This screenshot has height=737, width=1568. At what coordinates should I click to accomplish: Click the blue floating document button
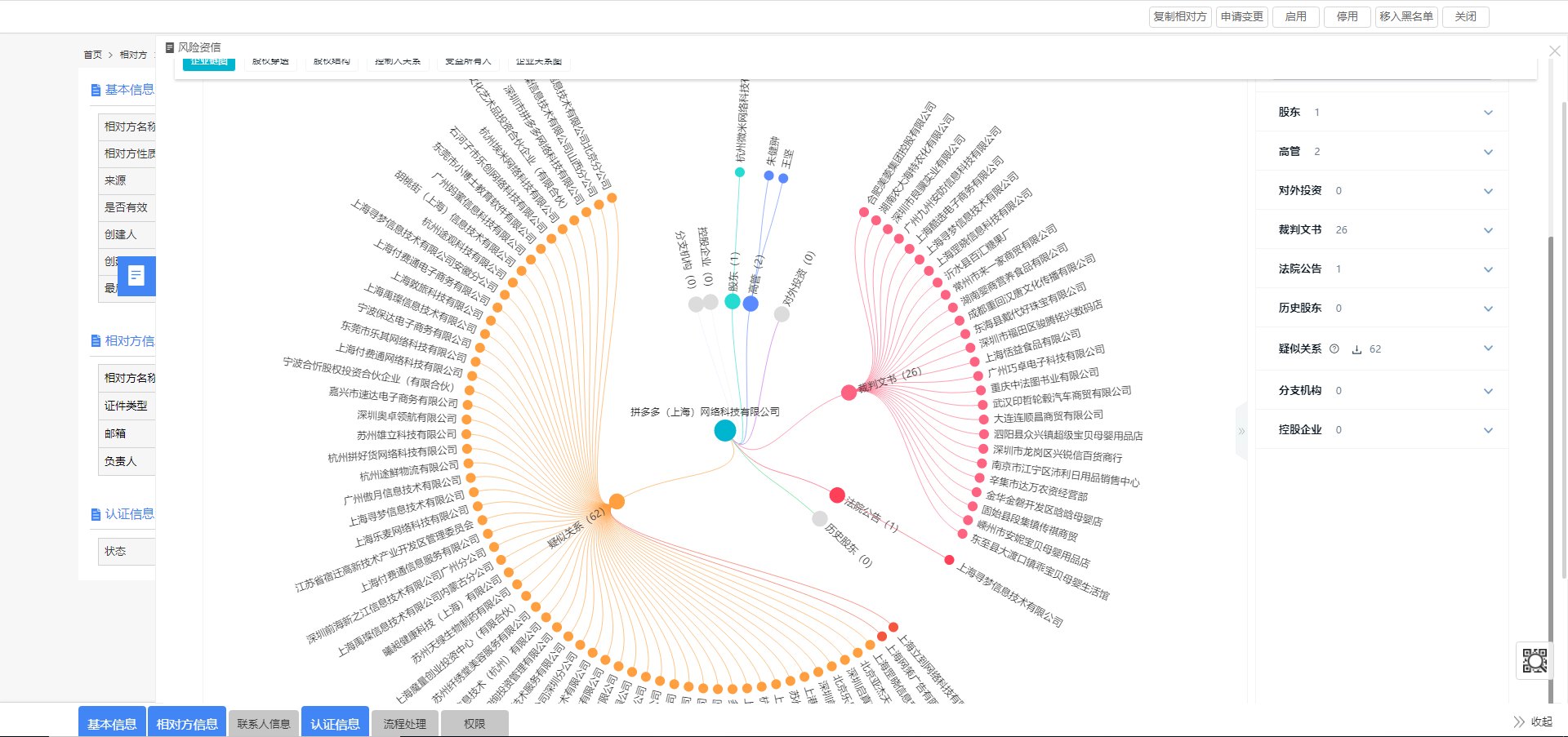(136, 276)
